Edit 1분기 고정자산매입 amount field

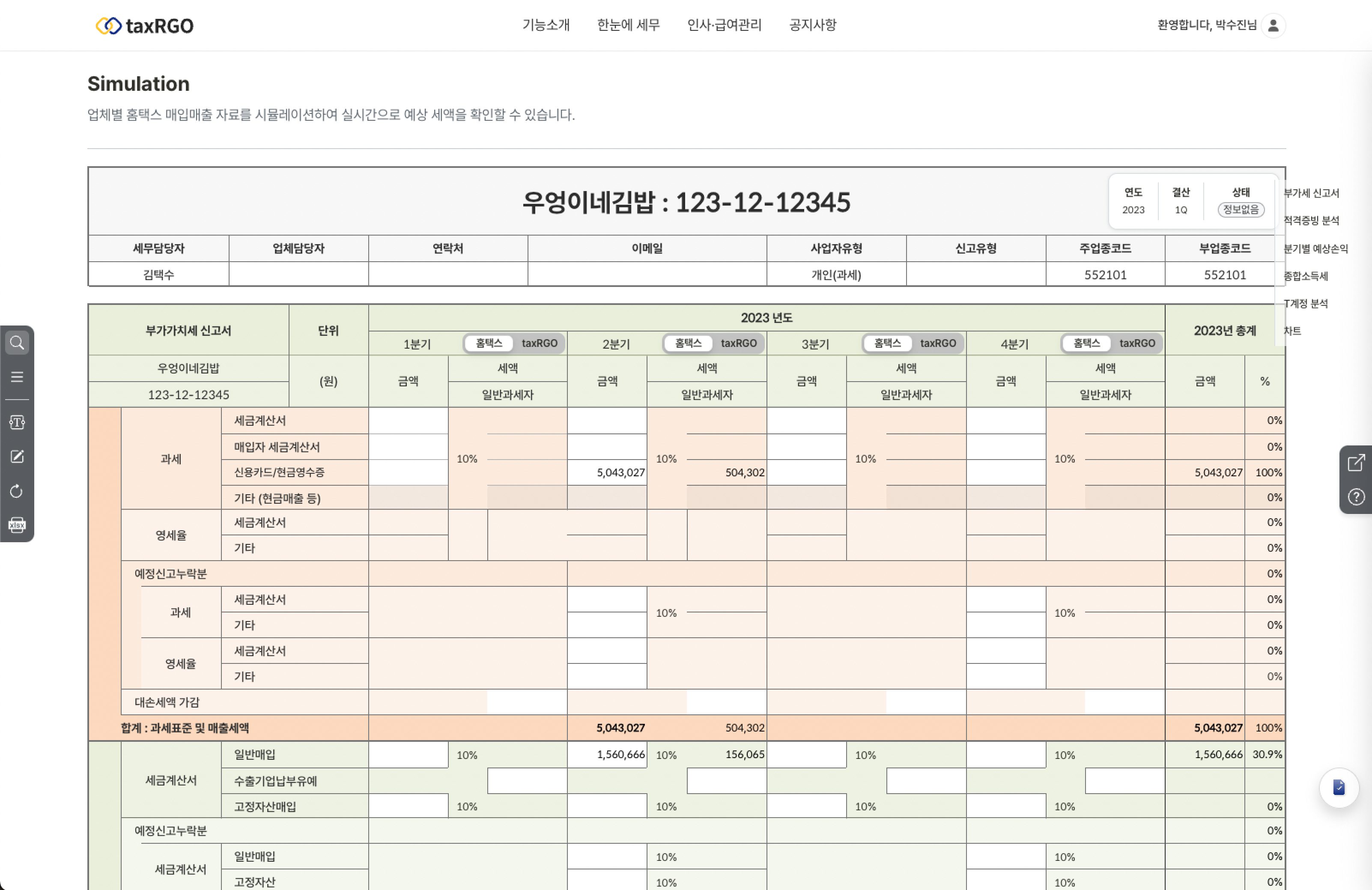coord(408,806)
